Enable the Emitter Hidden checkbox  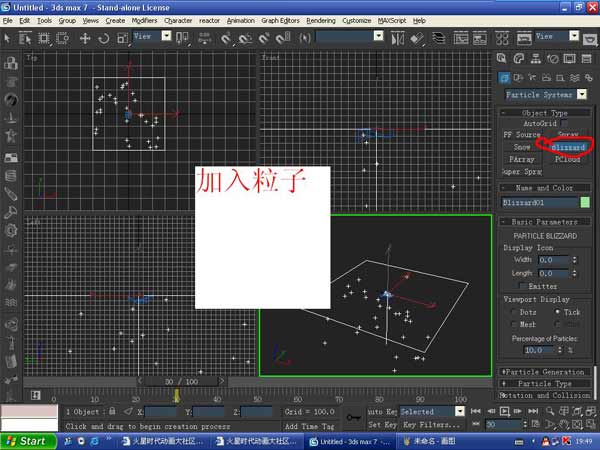pyautogui.click(x=522, y=286)
